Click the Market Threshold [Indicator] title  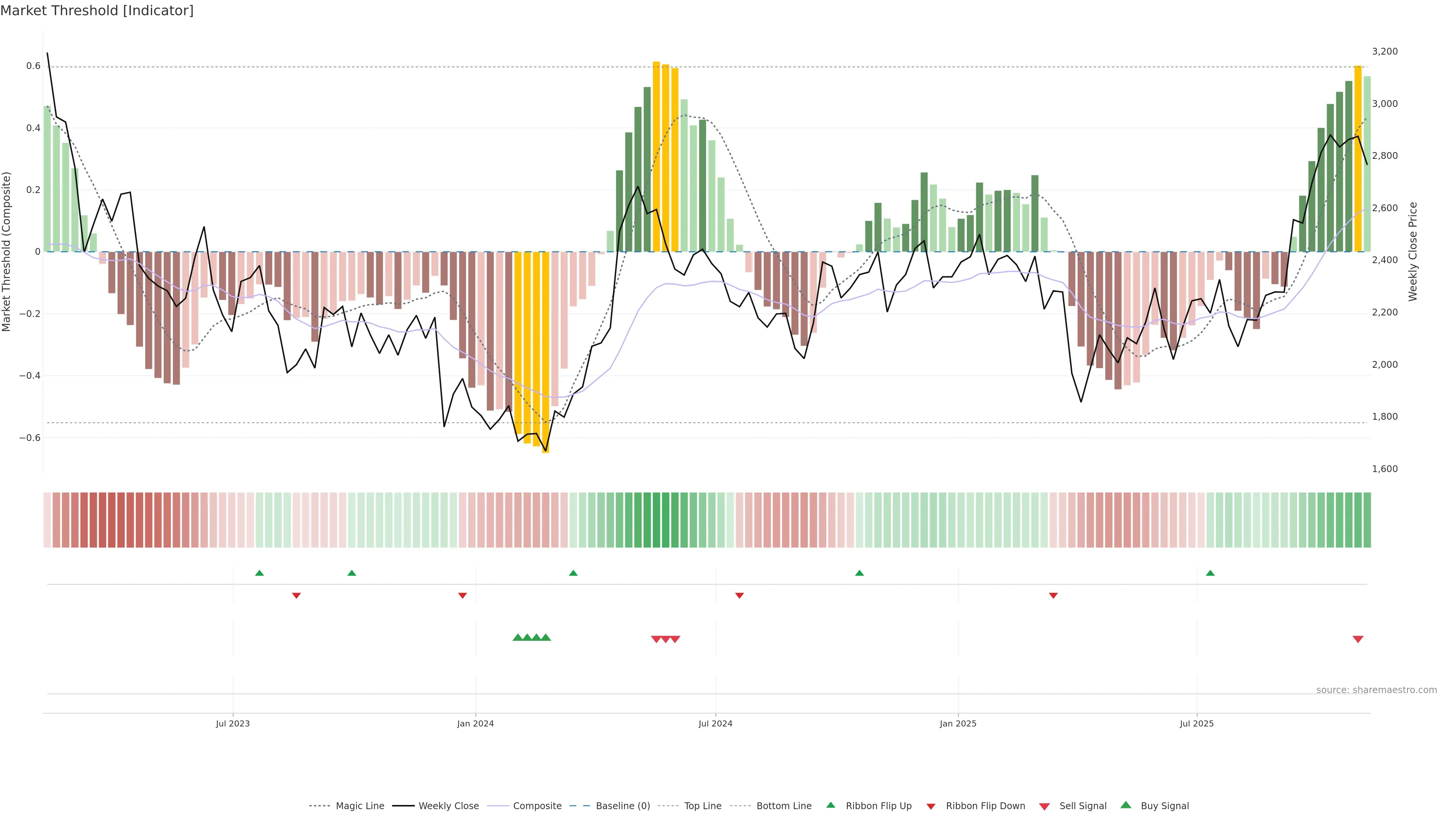(x=97, y=11)
